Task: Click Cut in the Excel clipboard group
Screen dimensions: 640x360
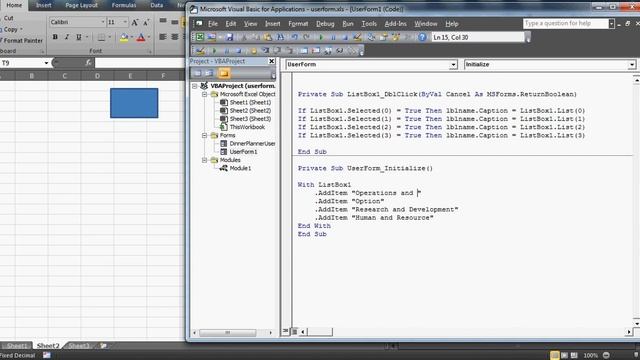Action: click(x=8, y=18)
